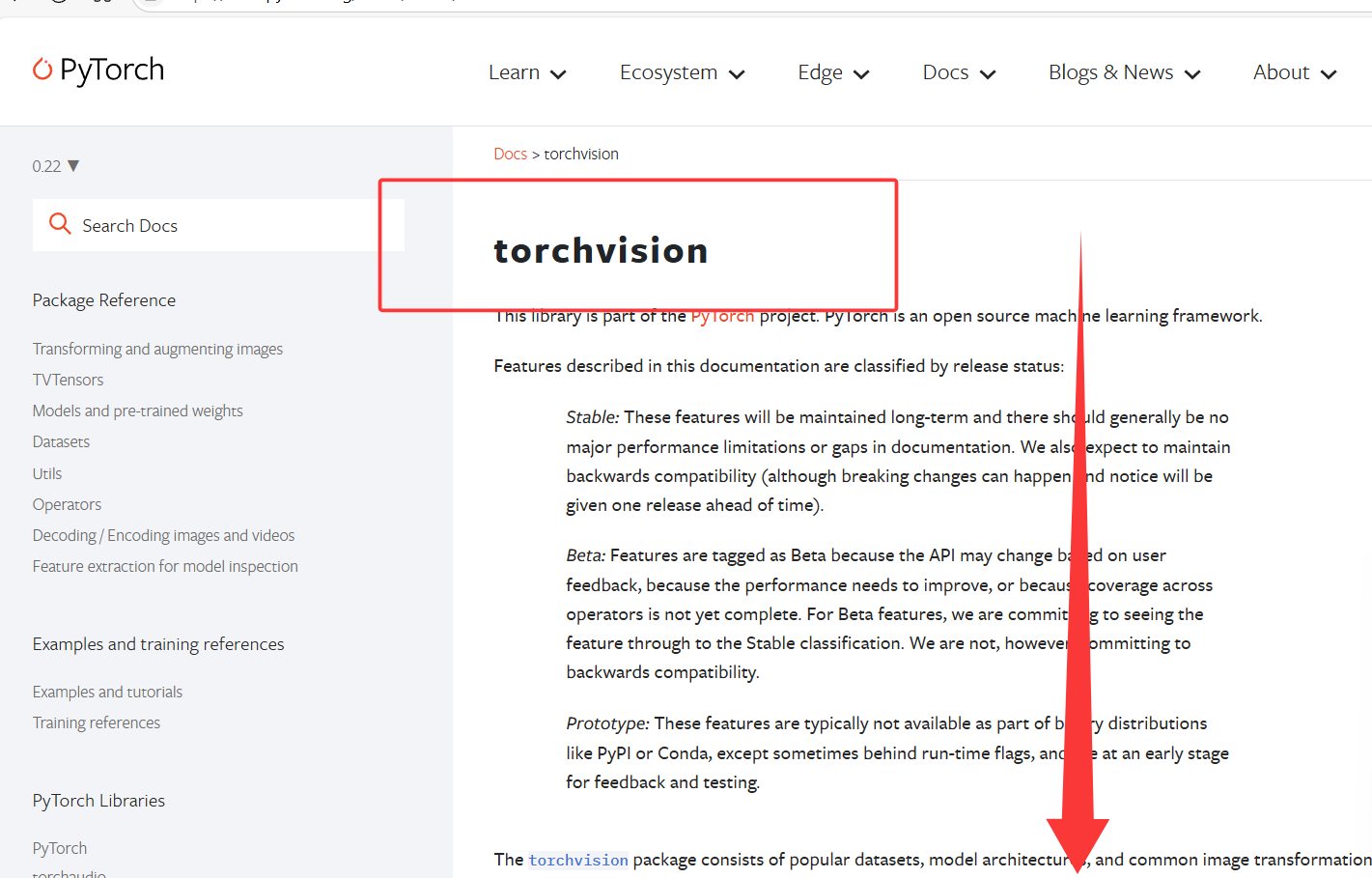The width and height of the screenshot is (1372, 878).
Task: Open Models and pre-trained weights
Action: 137,411
